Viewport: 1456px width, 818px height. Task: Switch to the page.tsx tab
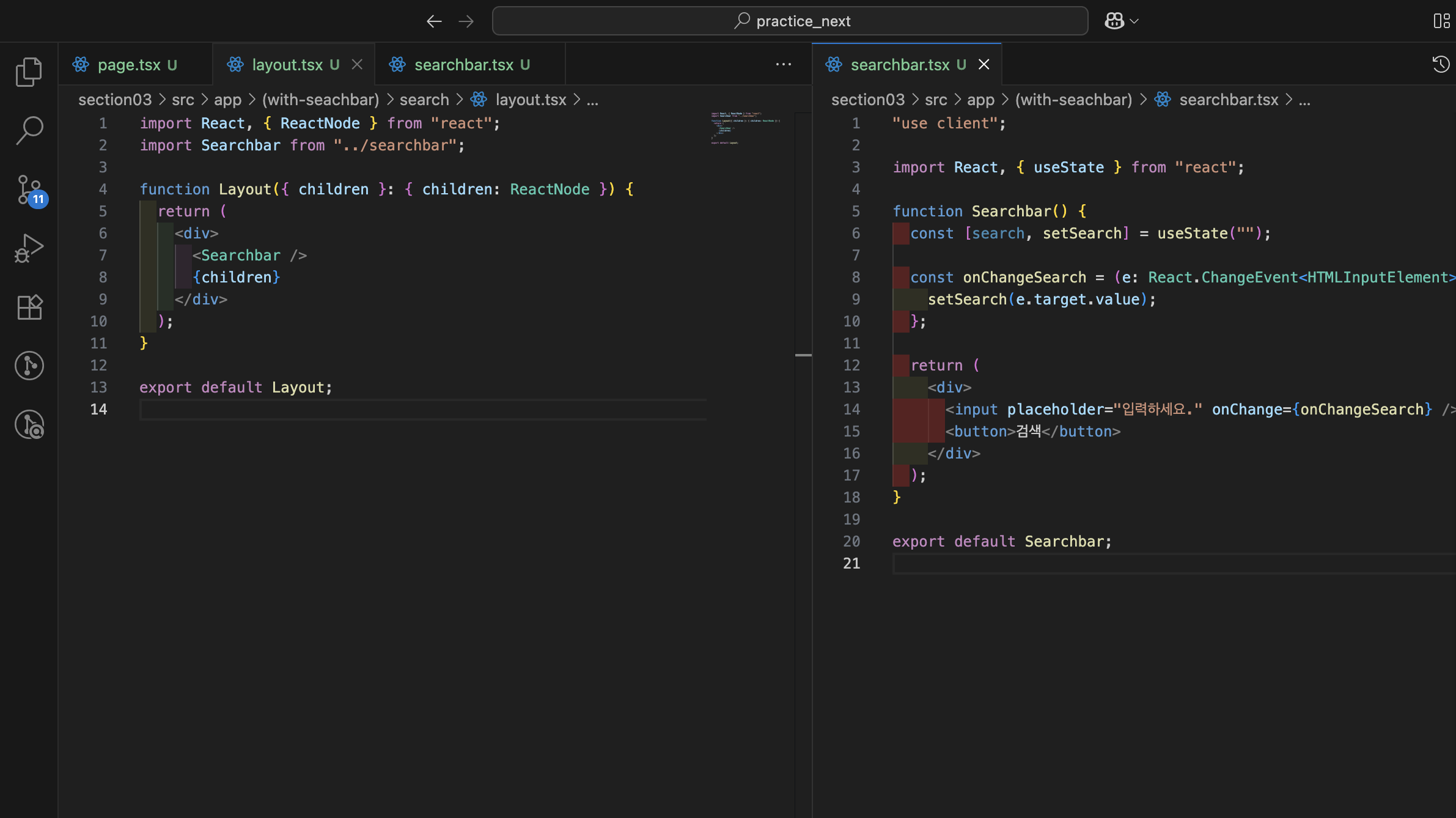[x=129, y=65]
